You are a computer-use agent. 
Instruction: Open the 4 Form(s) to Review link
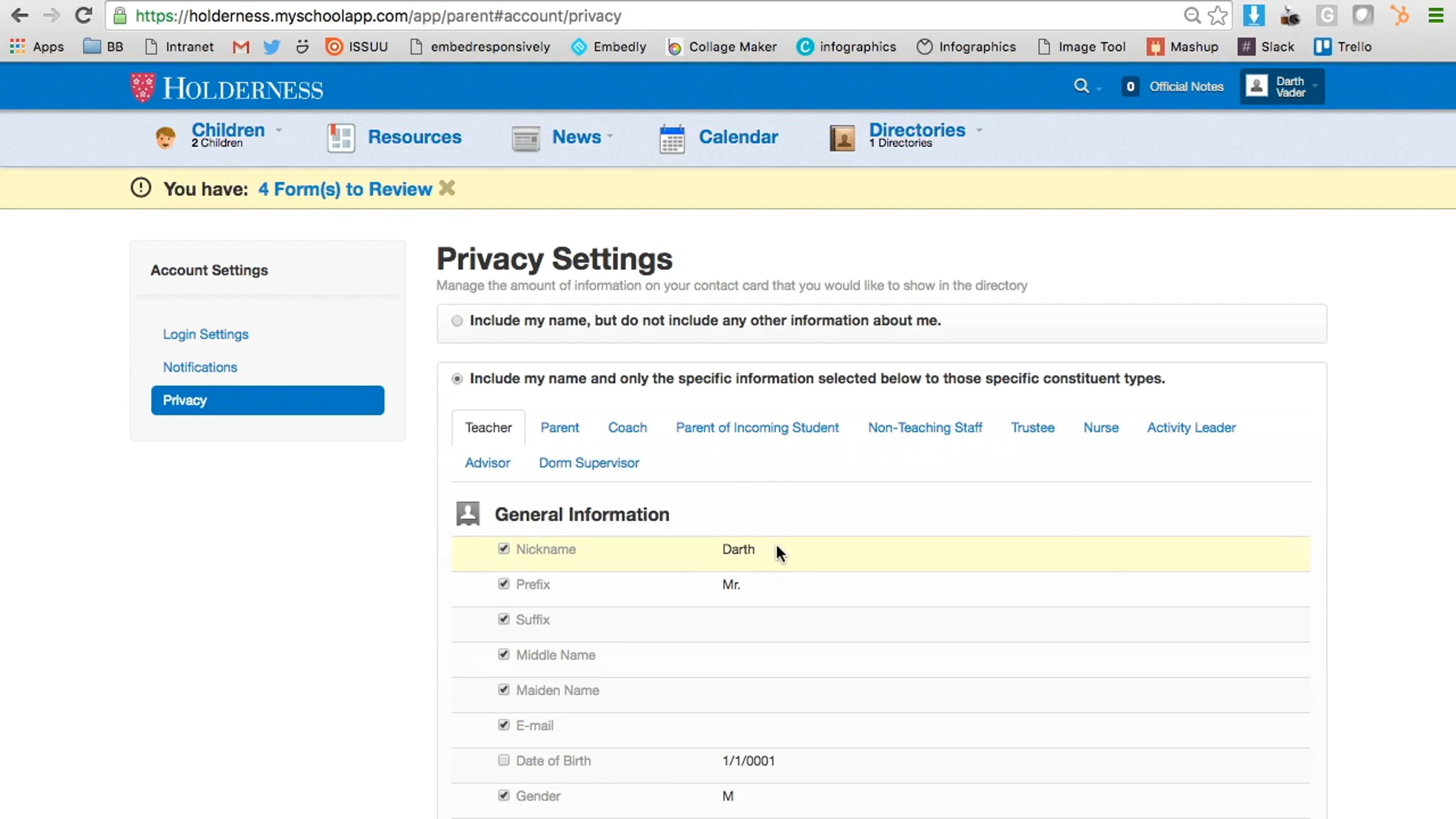345,189
